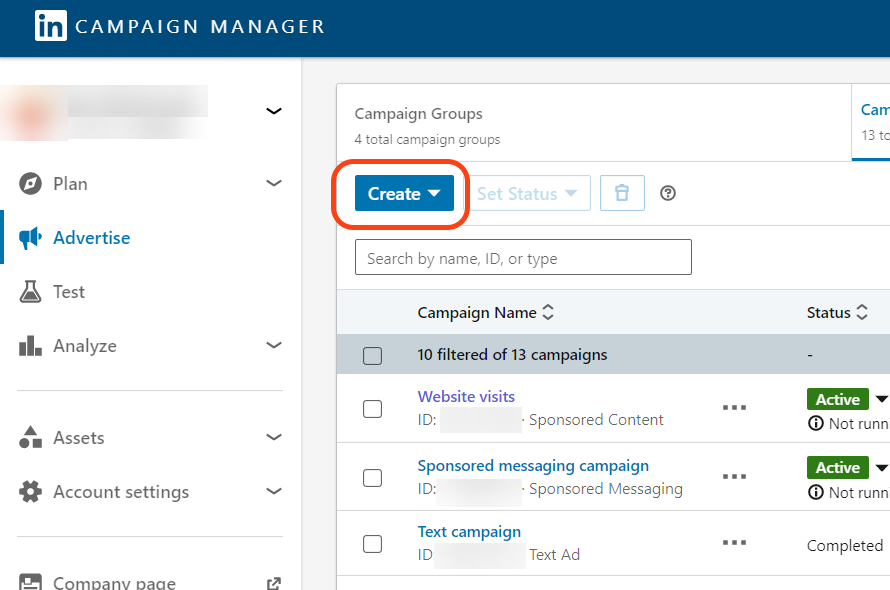
Task: Open the Account settings menu item
Action: pos(121,492)
